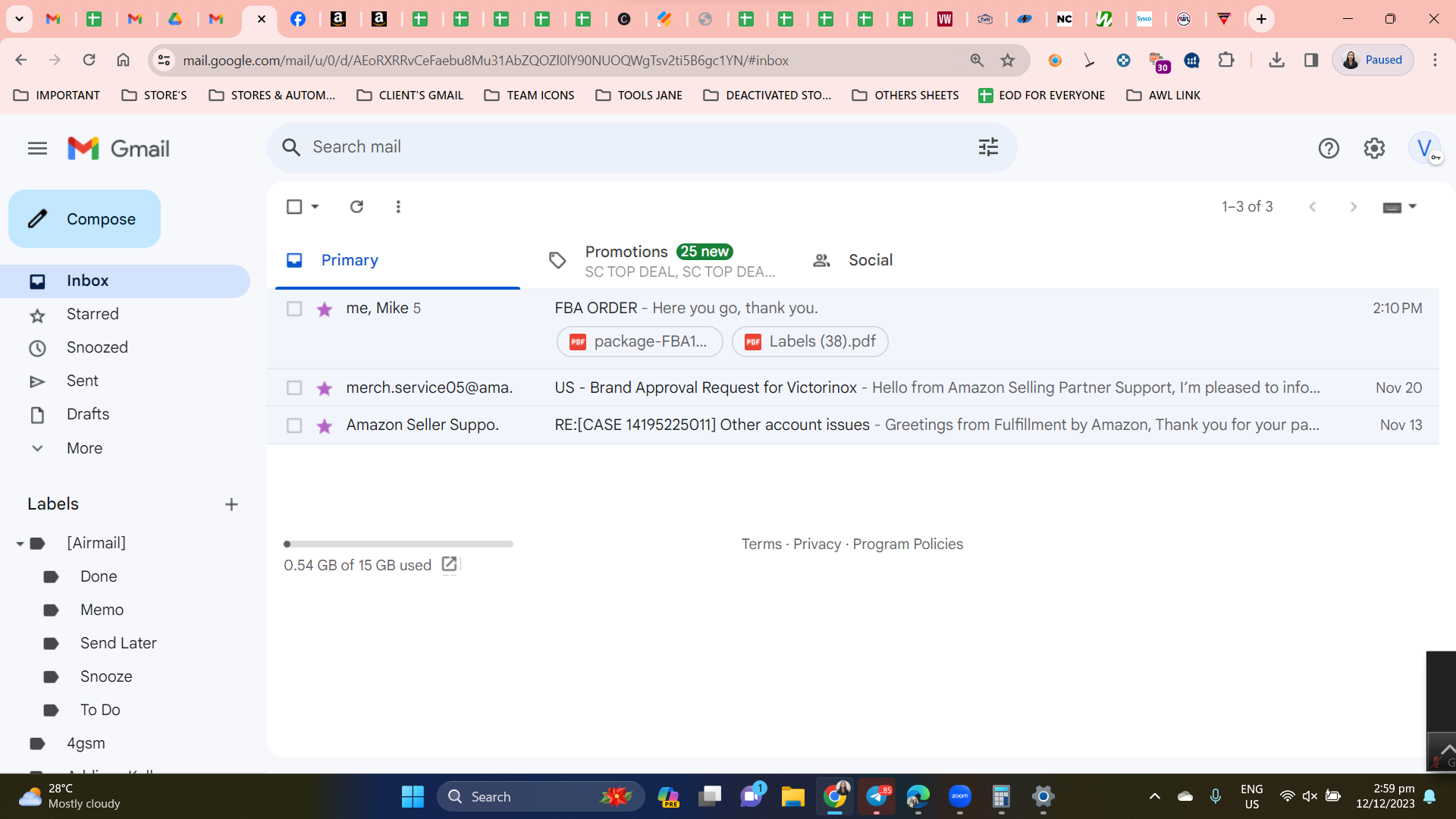Bookmark this page star icon

coord(1007,60)
